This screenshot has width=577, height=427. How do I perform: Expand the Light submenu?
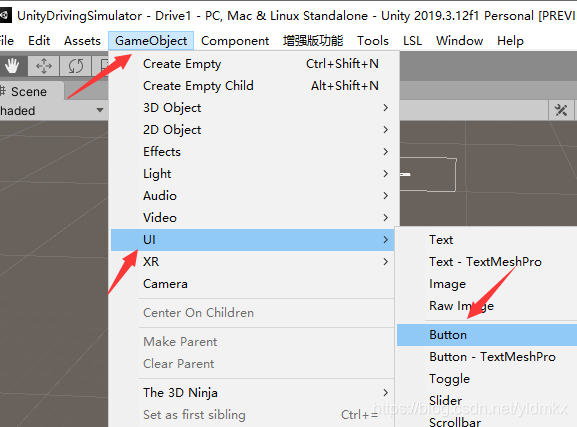pyautogui.click(x=252, y=174)
